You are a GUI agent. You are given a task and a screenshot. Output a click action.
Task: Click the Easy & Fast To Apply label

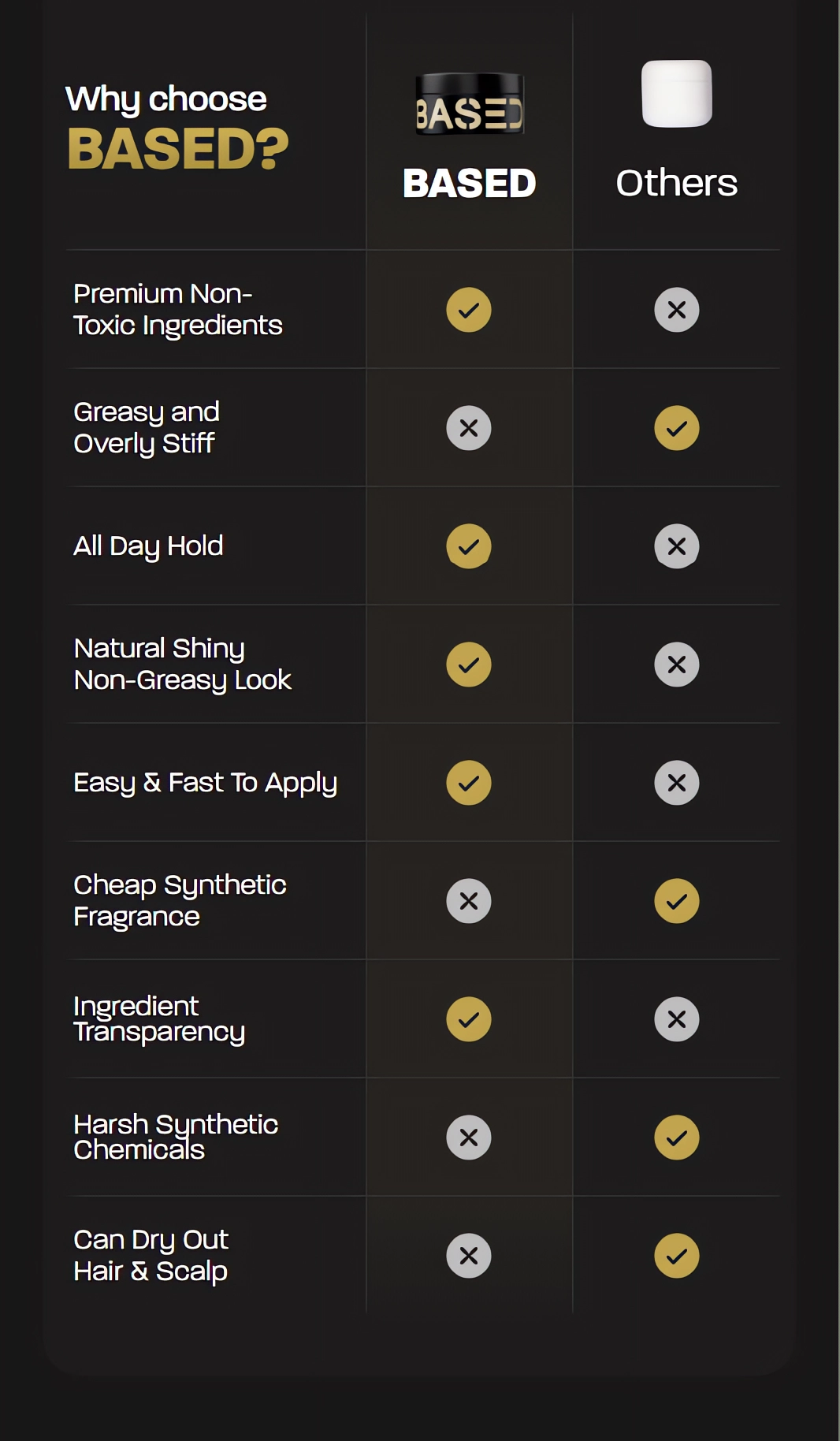[x=205, y=783]
